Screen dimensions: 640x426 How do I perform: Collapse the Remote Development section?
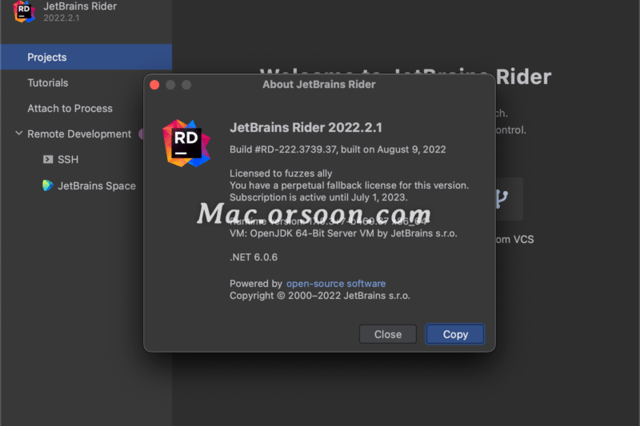tap(19, 133)
